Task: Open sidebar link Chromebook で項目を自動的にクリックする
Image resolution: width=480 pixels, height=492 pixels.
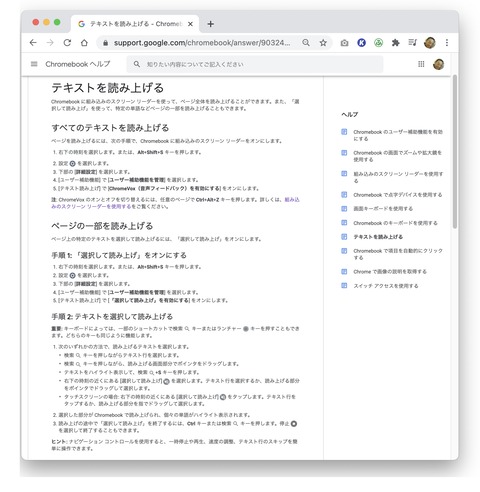Action: point(398,254)
